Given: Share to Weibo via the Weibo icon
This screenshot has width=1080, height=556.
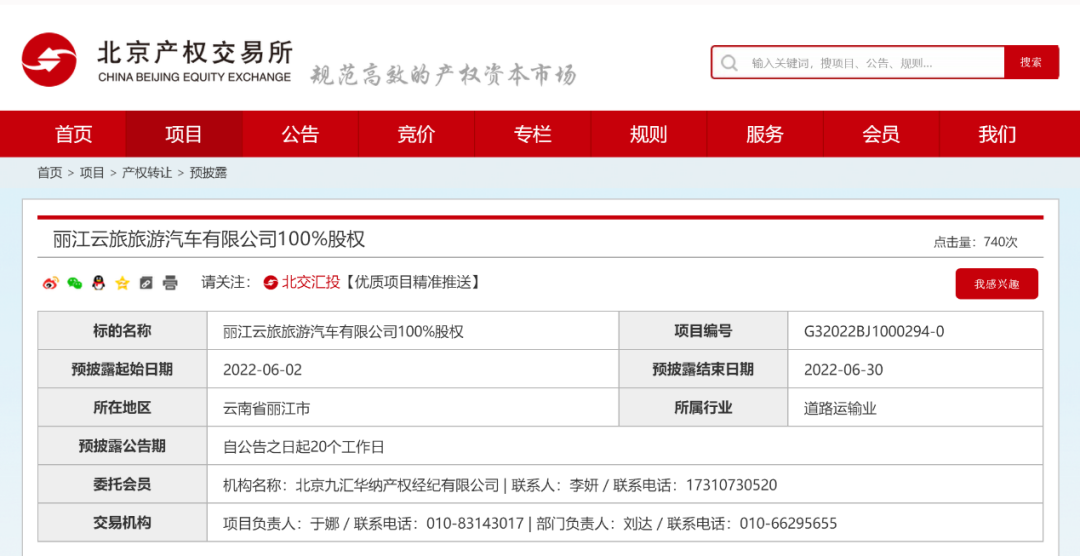Looking at the screenshot, I should pyautogui.click(x=51, y=283).
